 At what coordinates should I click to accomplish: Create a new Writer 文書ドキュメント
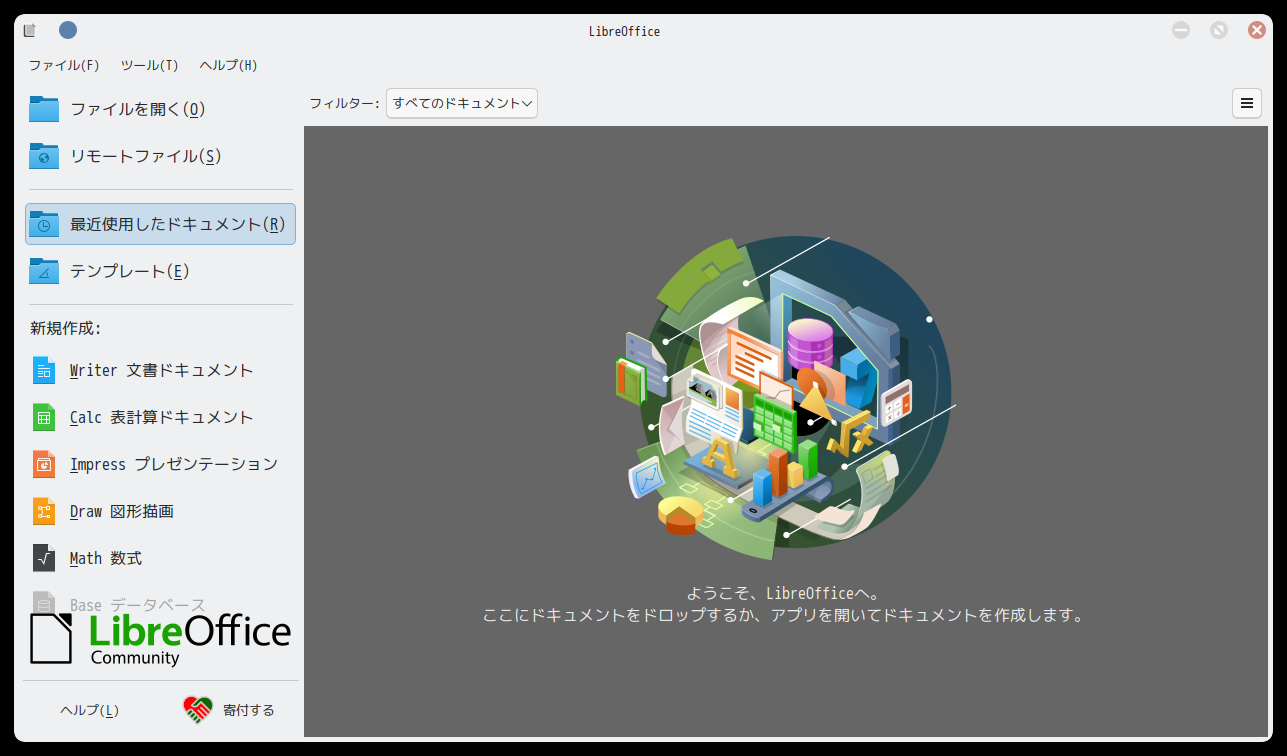[160, 370]
